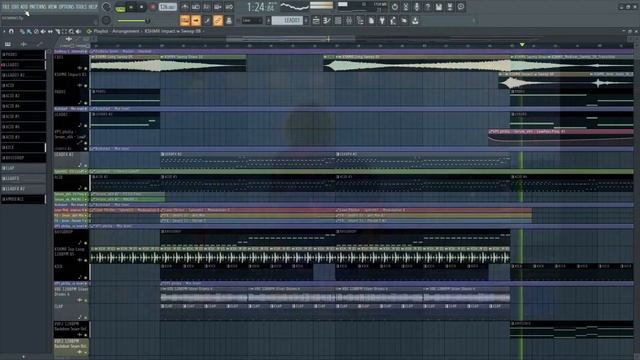Click the transport stop button
Screen dimensions: 640x360
[142, 7]
